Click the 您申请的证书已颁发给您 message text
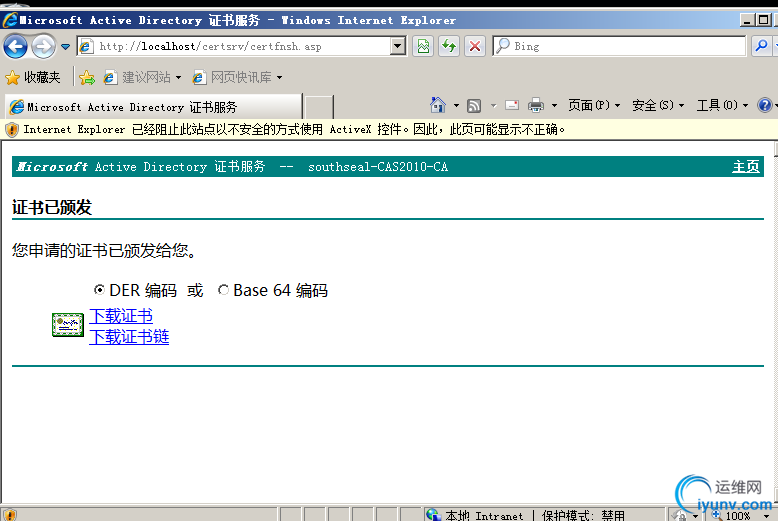The image size is (778, 521). pos(104,250)
